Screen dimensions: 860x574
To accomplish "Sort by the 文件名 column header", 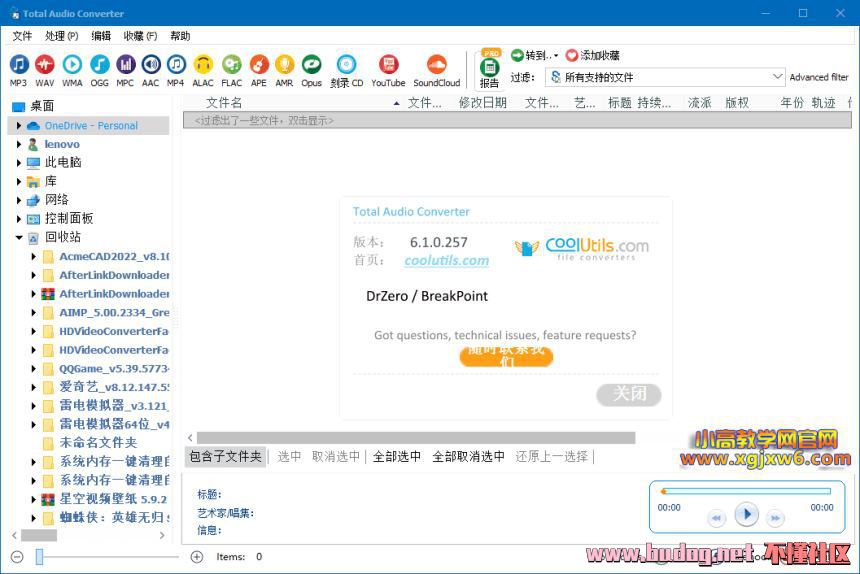I will coord(224,103).
